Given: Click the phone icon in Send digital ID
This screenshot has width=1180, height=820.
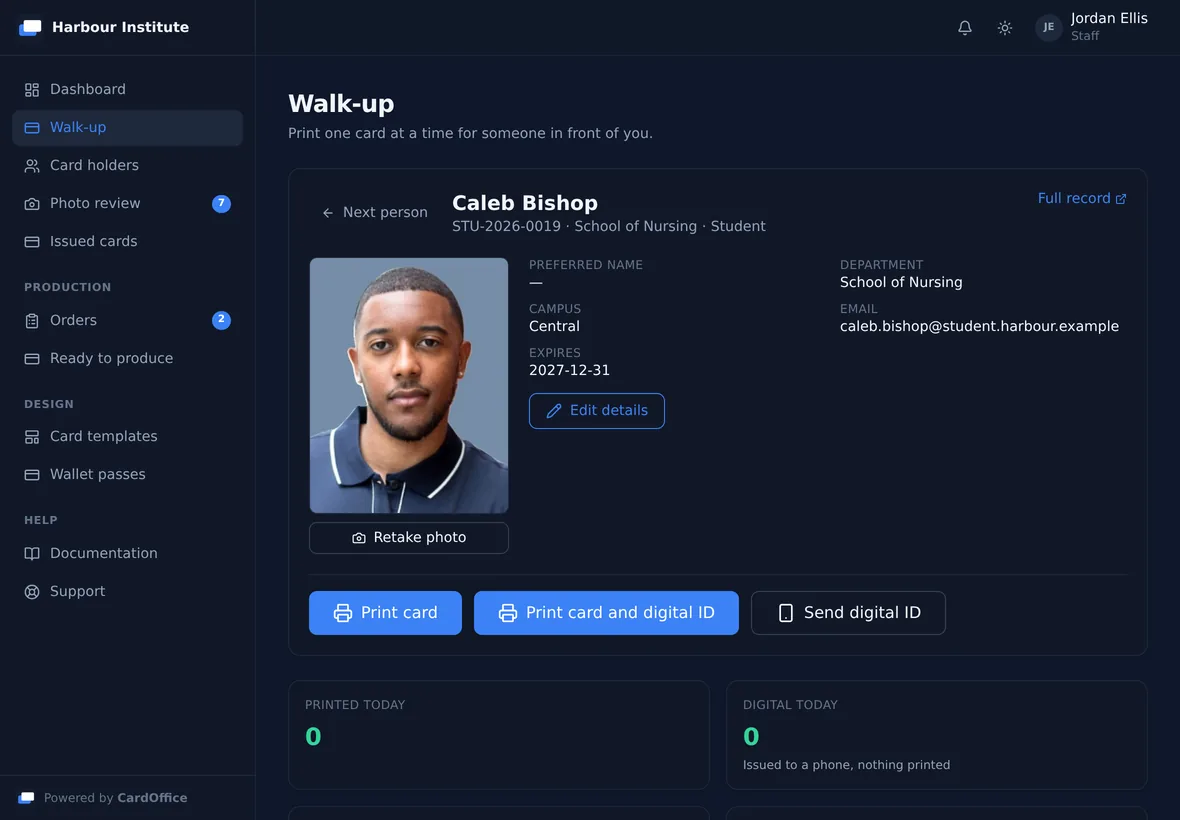Looking at the screenshot, I should pos(786,613).
